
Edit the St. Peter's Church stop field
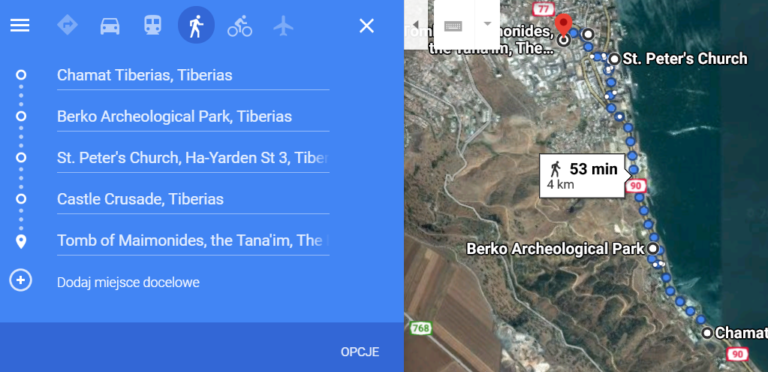(193, 158)
